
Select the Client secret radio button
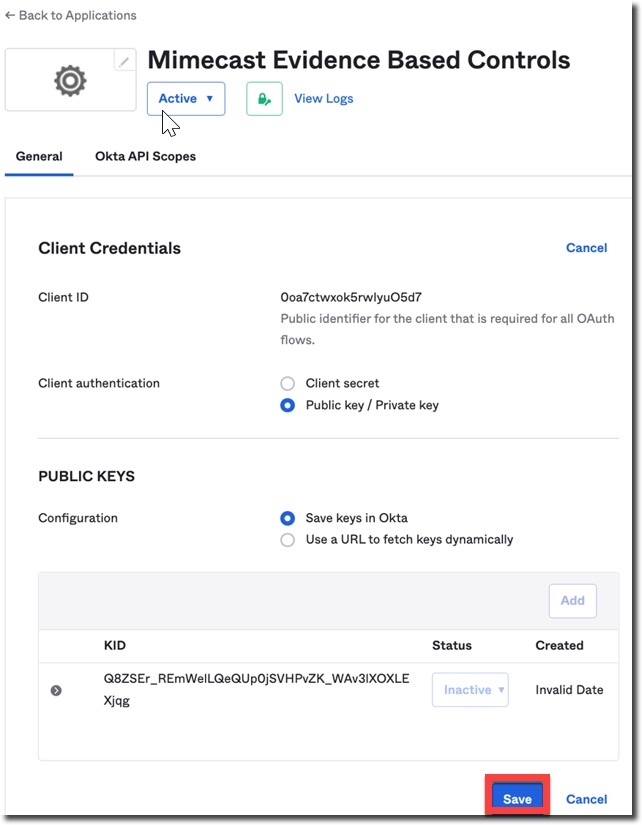(284, 384)
